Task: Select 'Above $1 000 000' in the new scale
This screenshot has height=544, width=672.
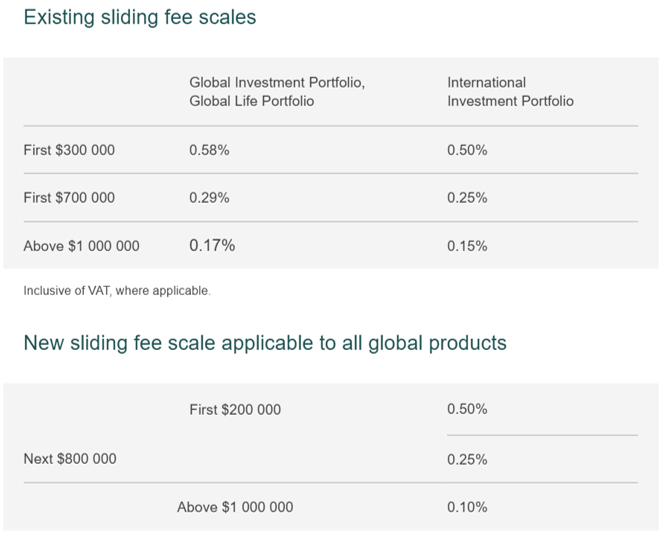Action: coord(235,507)
